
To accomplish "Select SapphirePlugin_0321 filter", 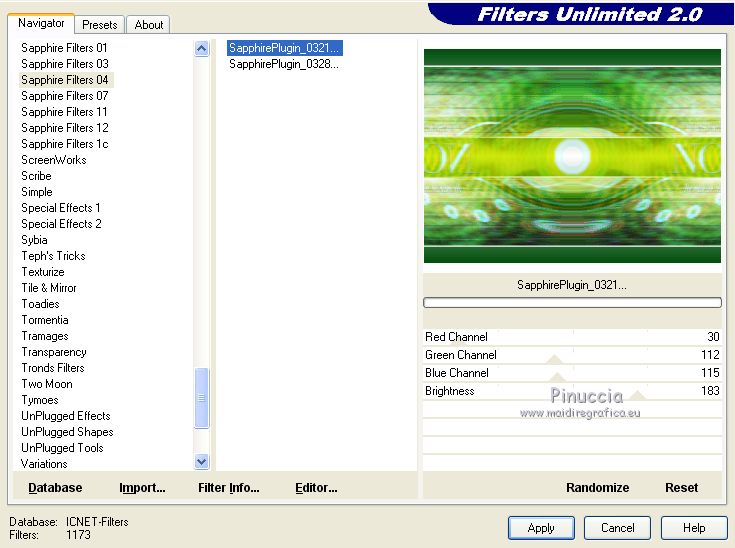I will coord(285,48).
